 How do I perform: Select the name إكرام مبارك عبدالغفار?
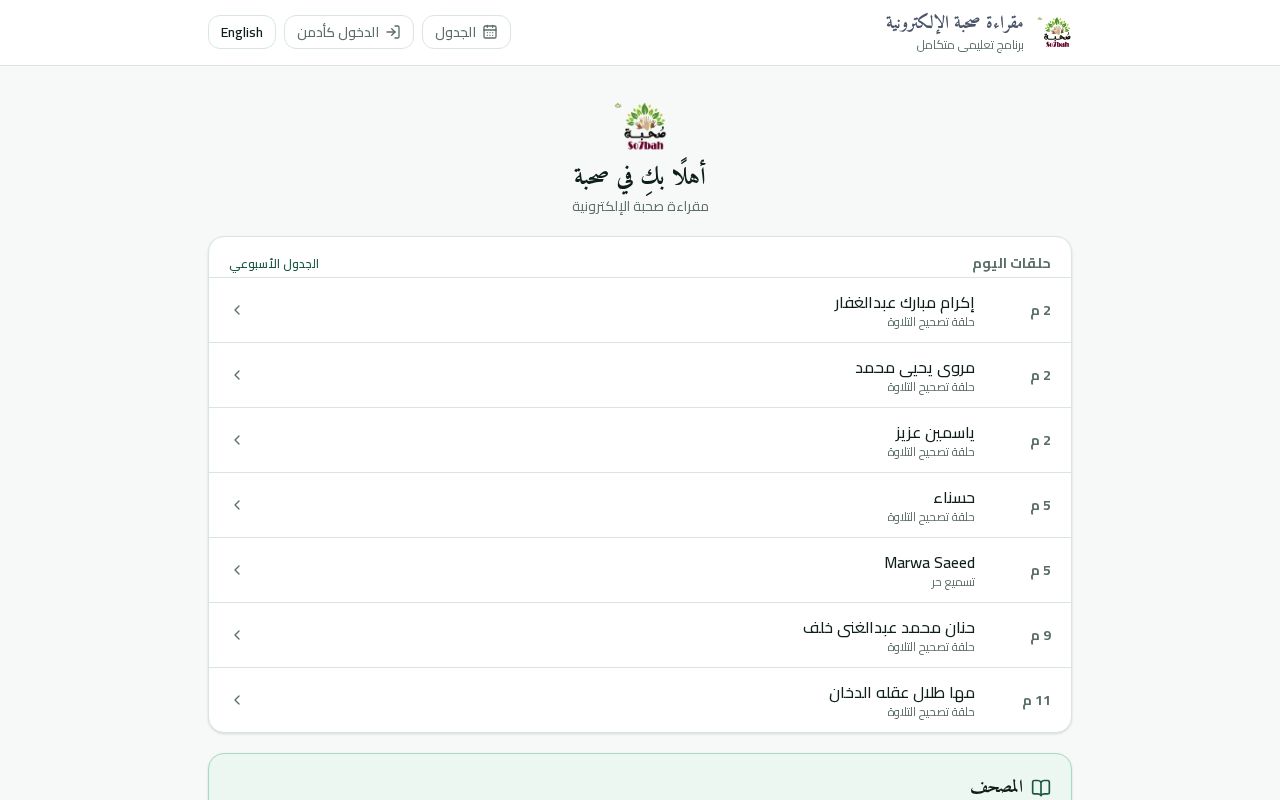(904, 302)
